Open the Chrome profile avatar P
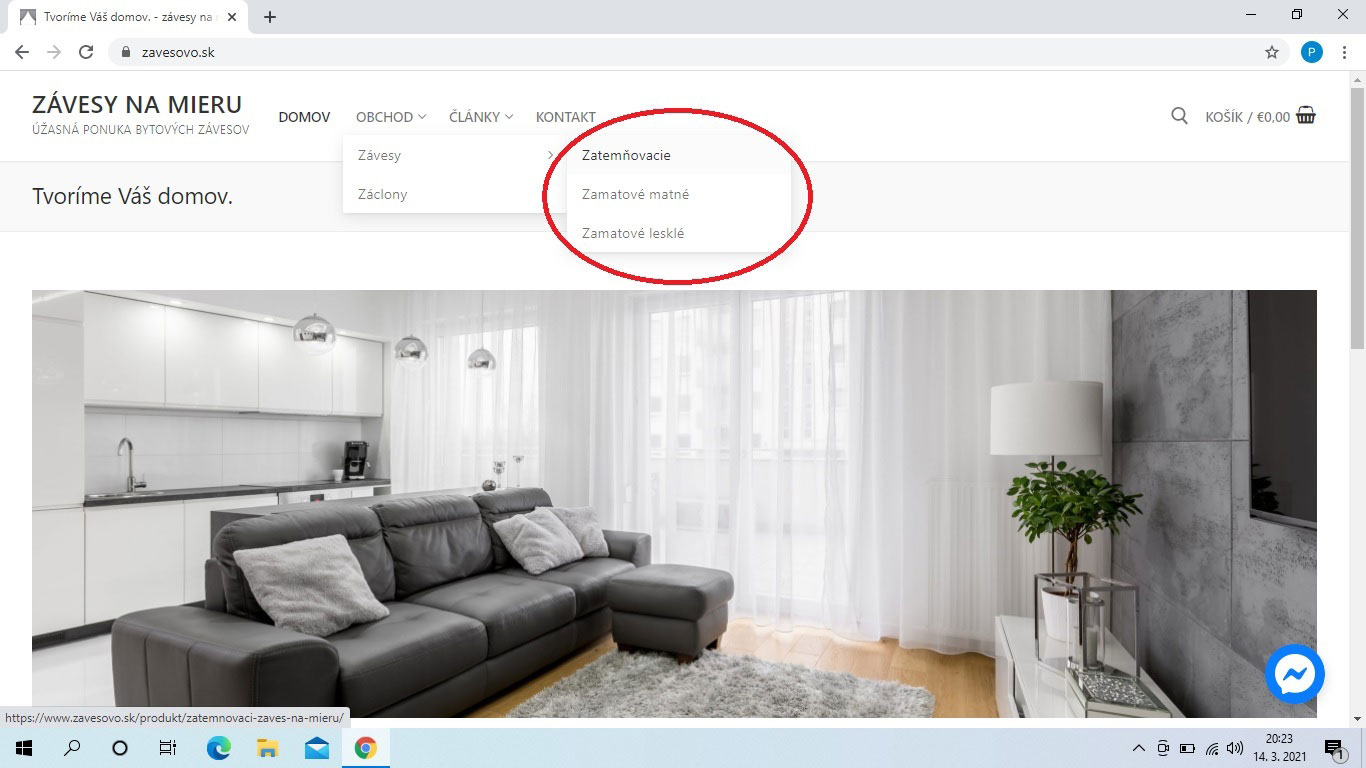This screenshot has height=768, width=1366. [x=1311, y=52]
